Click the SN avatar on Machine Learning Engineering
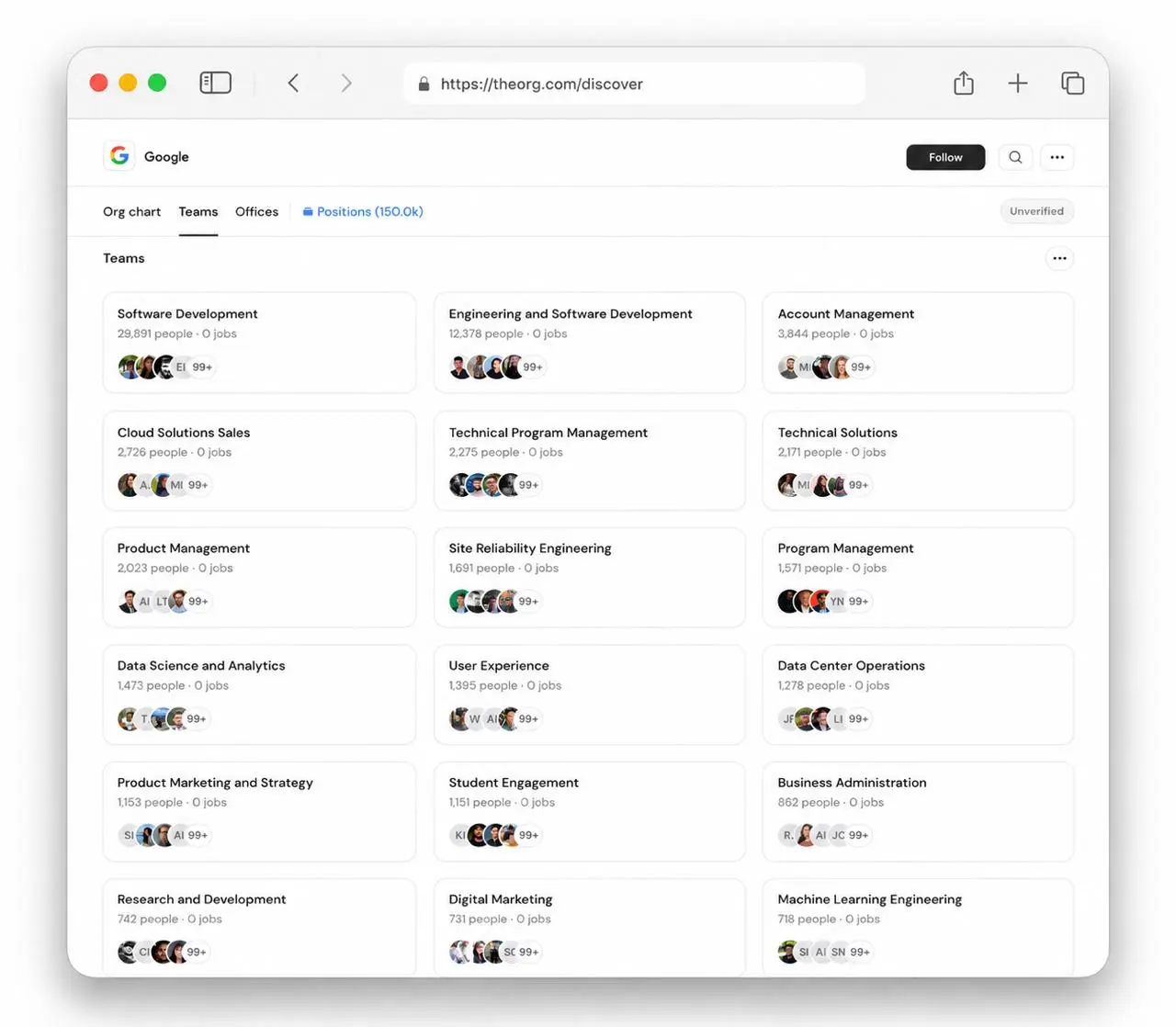1176x1027 pixels. click(838, 952)
